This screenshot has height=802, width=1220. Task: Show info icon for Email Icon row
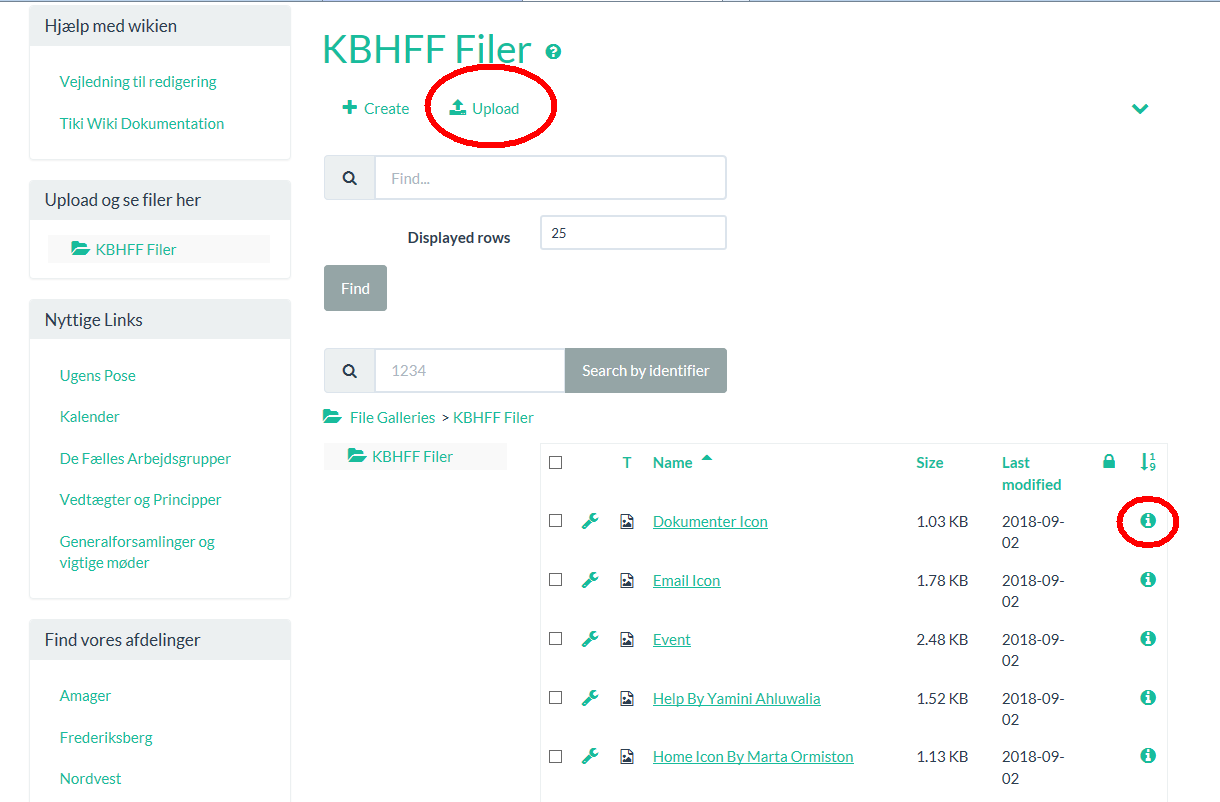tap(1148, 579)
